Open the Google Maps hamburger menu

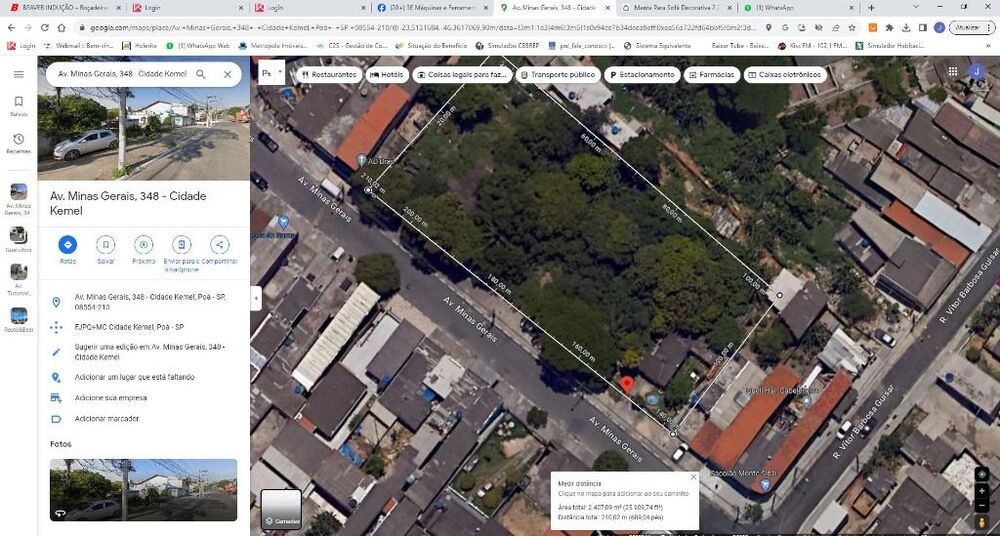pyautogui.click(x=18, y=74)
